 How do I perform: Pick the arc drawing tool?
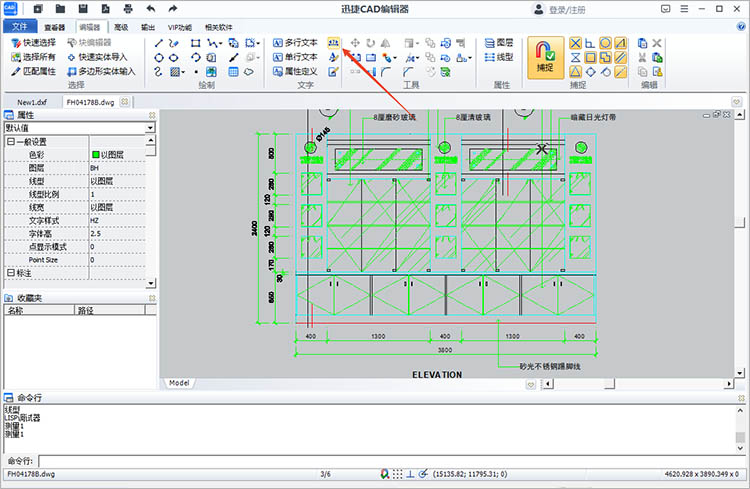click(x=195, y=57)
